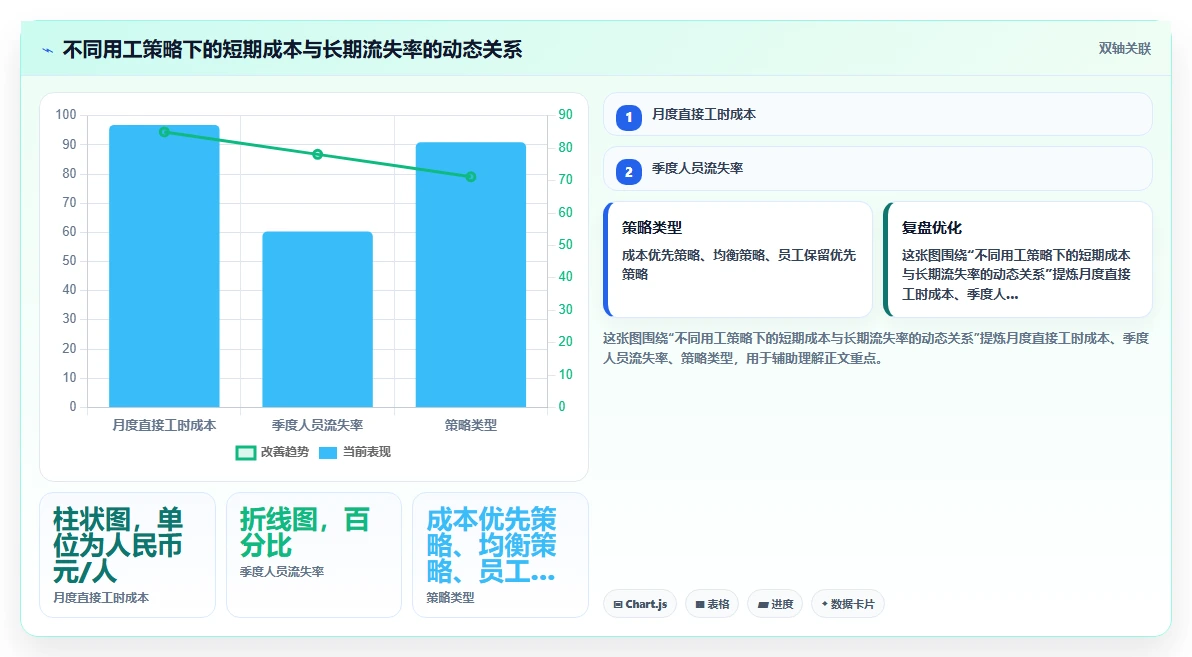The width and height of the screenshot is (1192, 657).
Task: Click the middle green trend line point
Action: click(318, 154)
